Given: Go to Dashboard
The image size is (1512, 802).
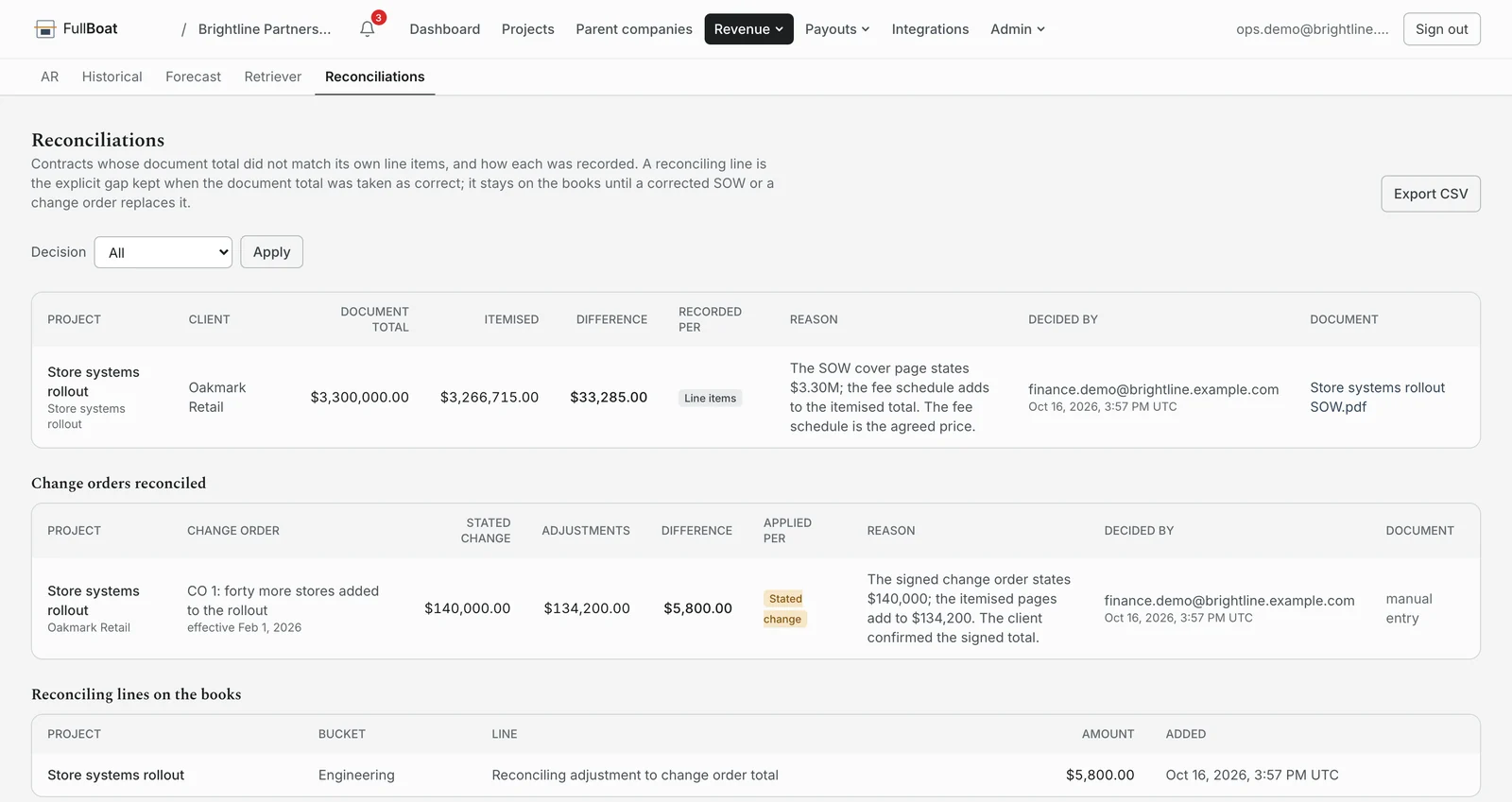Looking at the screenshot, I should click(x=445, y=29).
